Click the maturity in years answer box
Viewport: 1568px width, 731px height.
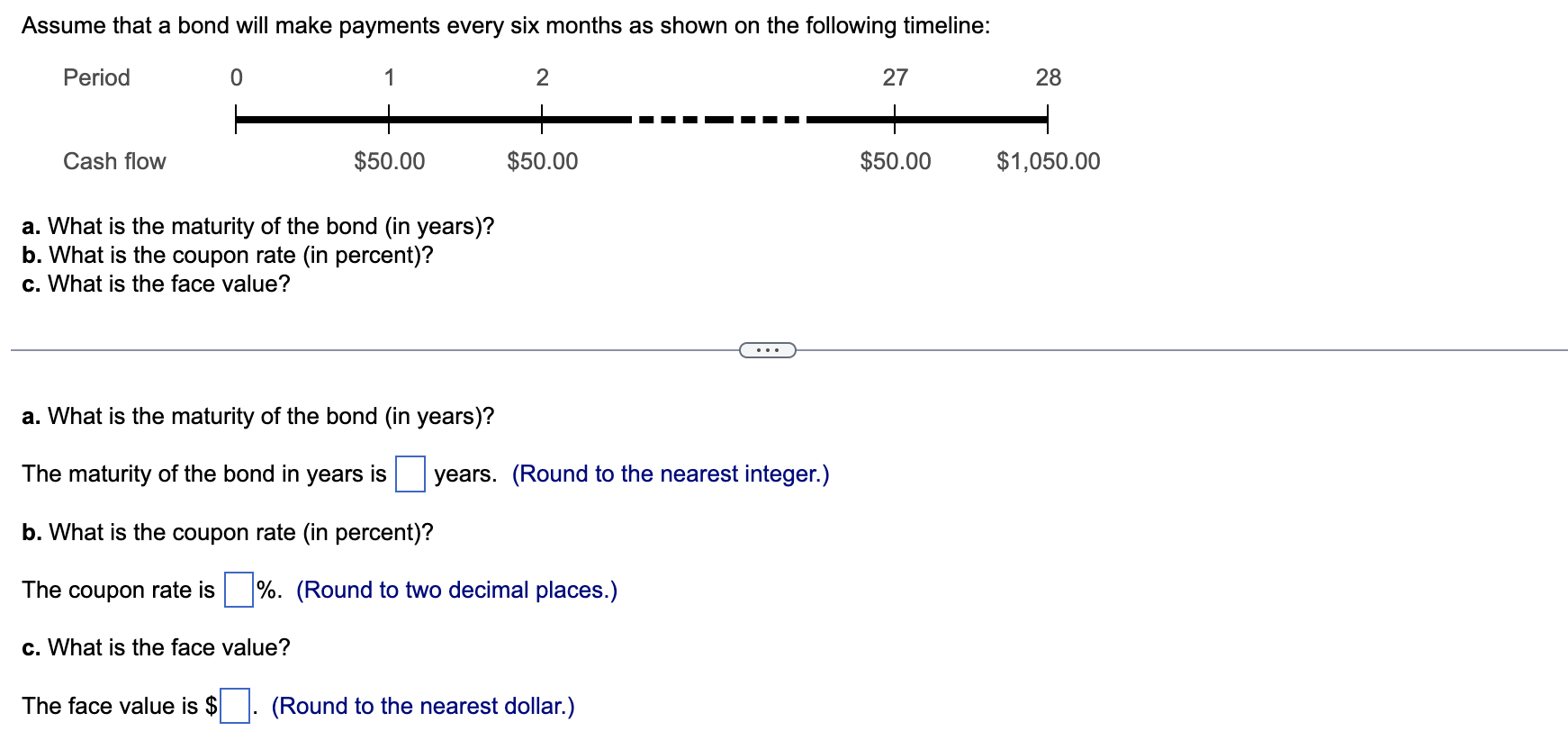coord(410,474)
